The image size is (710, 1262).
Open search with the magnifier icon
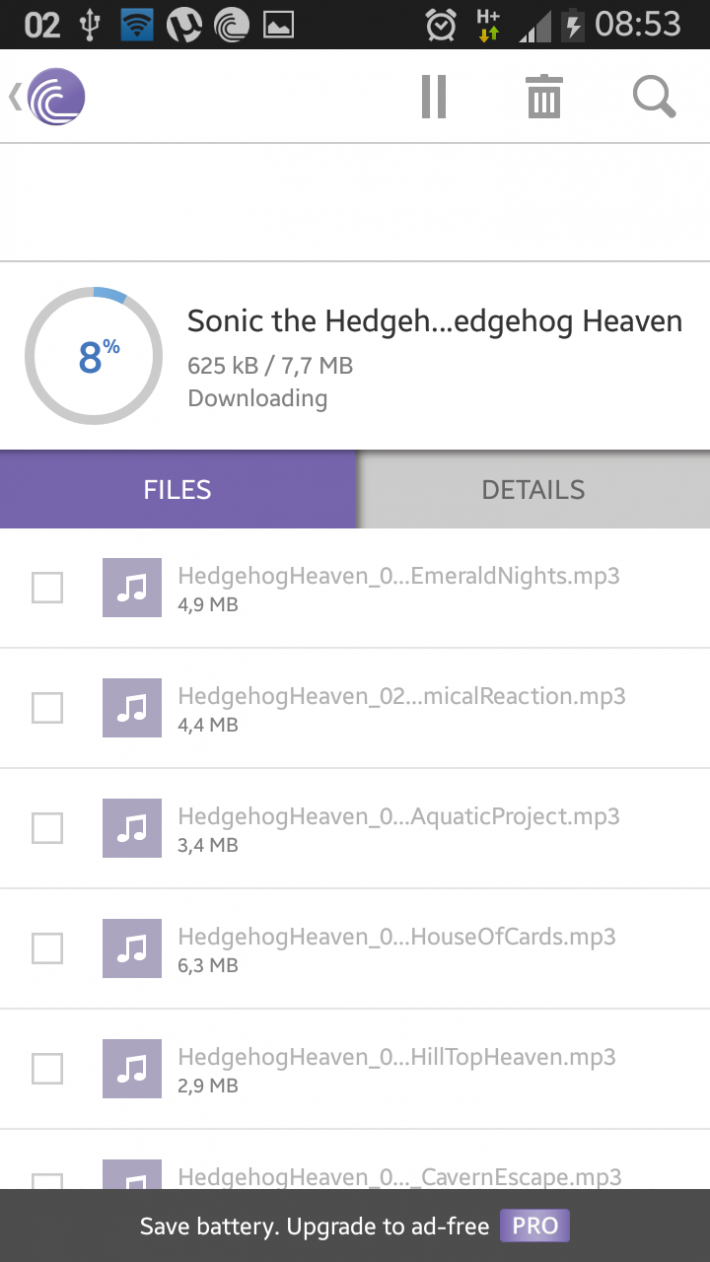point(655,97)
